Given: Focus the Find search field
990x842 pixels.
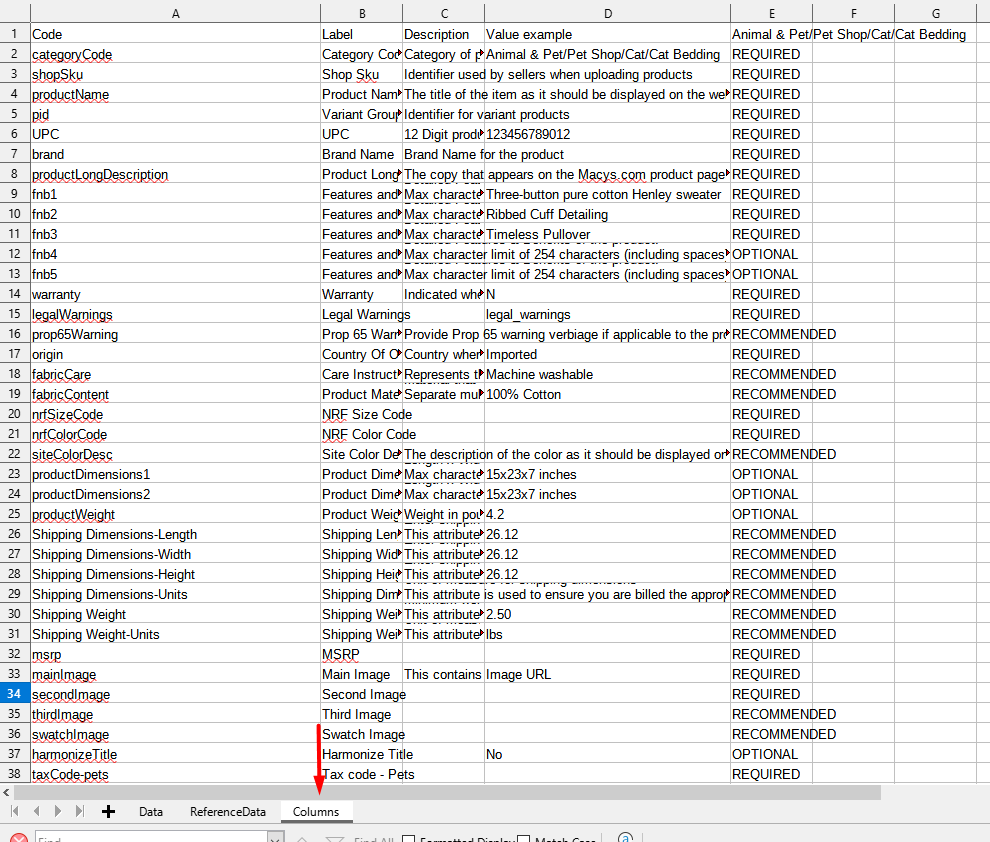Looking at the screenshot, I should 152,838.
